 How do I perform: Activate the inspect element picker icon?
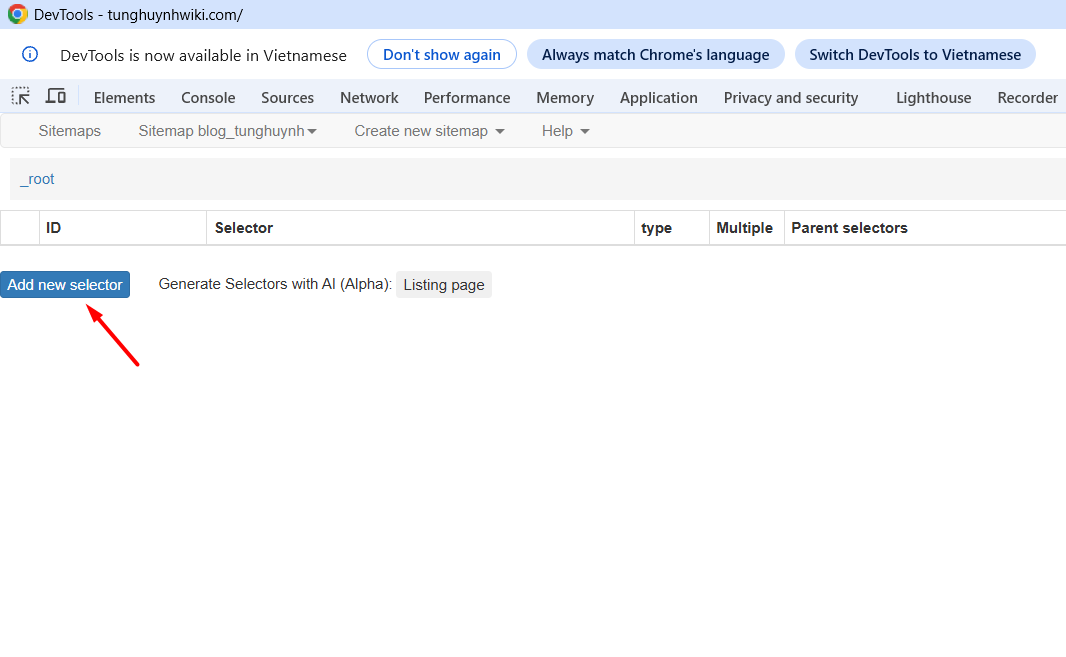[x=20, y=96]
